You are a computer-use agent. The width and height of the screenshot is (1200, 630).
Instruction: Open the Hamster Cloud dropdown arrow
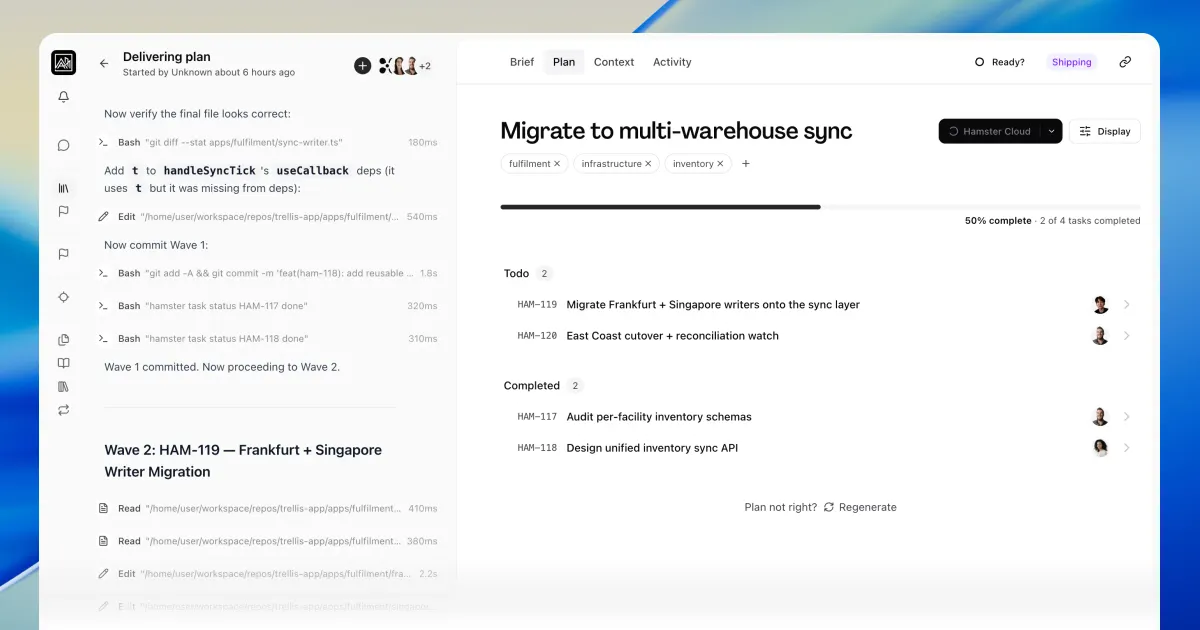(x=1051, y=131)
